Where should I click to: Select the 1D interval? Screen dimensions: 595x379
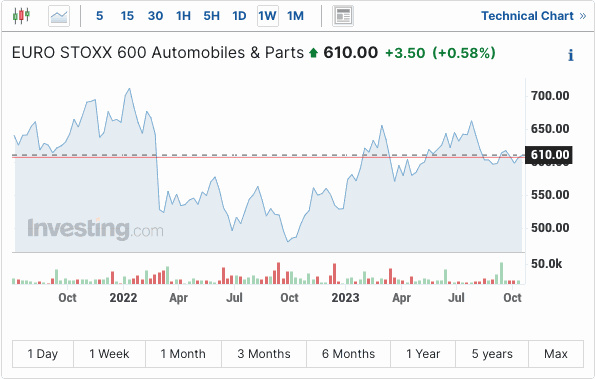[x=239, y=16]
